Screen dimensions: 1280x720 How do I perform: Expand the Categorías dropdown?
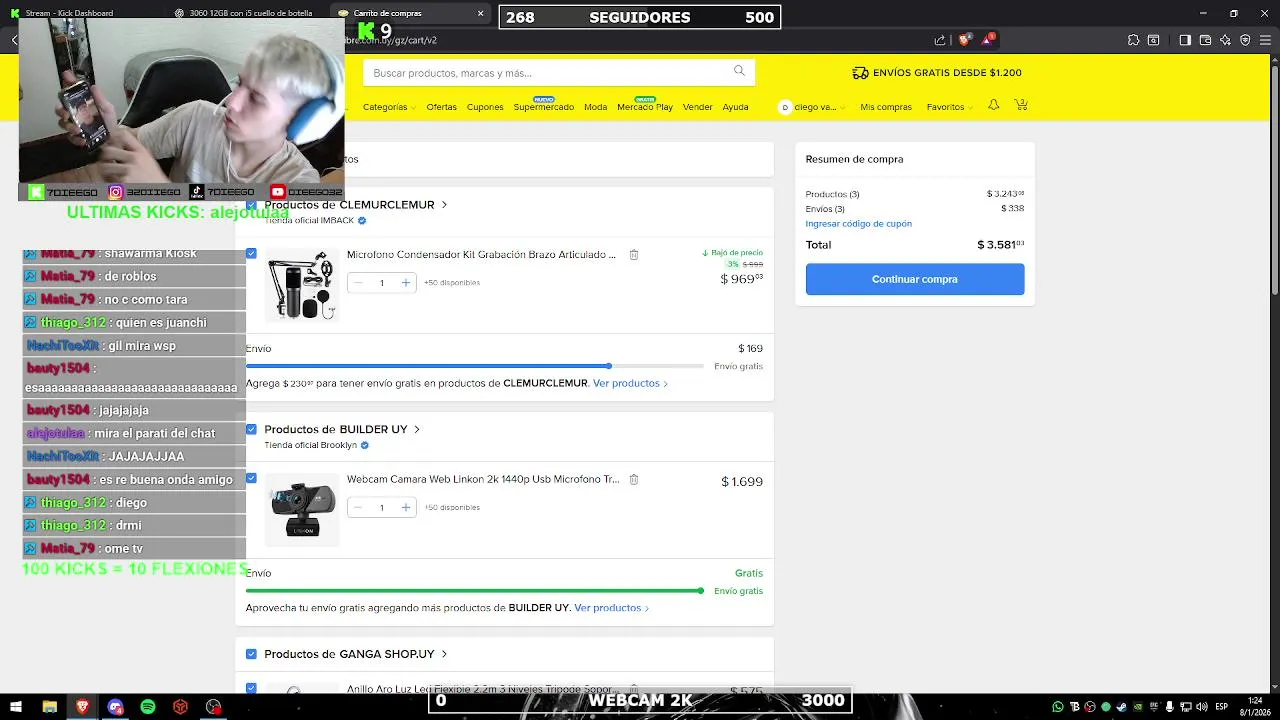pos(388,107)
